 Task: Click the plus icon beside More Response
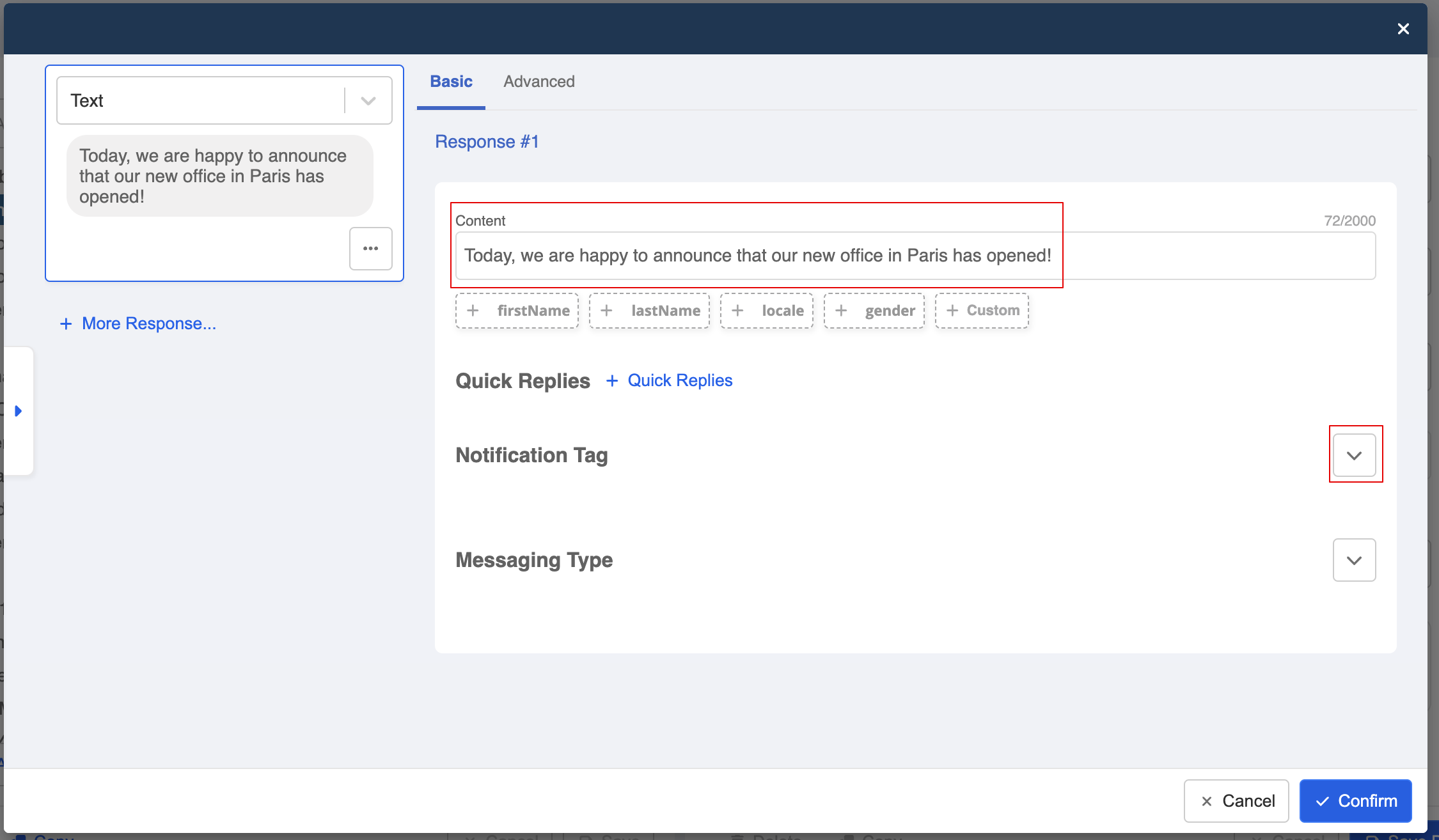coord(66,324)
